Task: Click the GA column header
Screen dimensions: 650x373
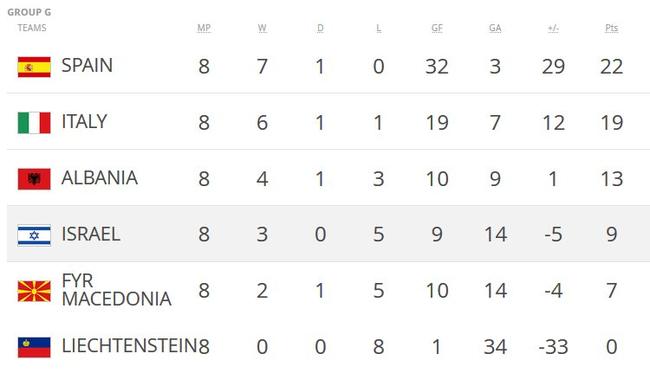Action: coord(495,28)
